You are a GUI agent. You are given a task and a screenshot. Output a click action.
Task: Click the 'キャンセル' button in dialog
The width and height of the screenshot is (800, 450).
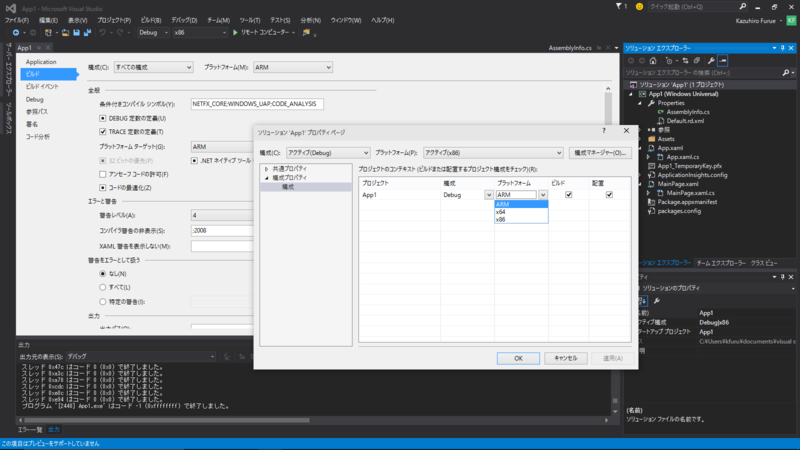coord(566,359)
